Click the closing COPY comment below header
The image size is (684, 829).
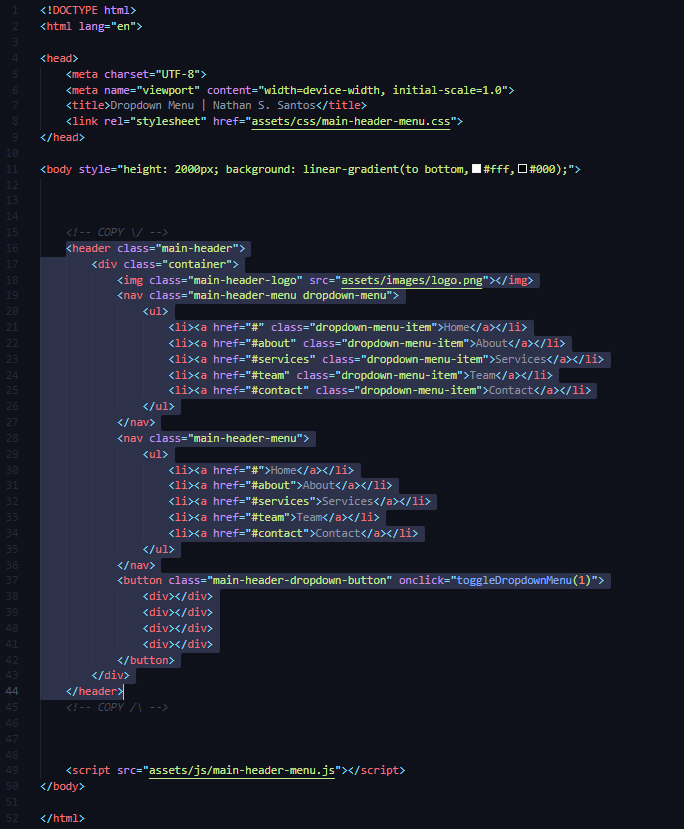(117, 707)
